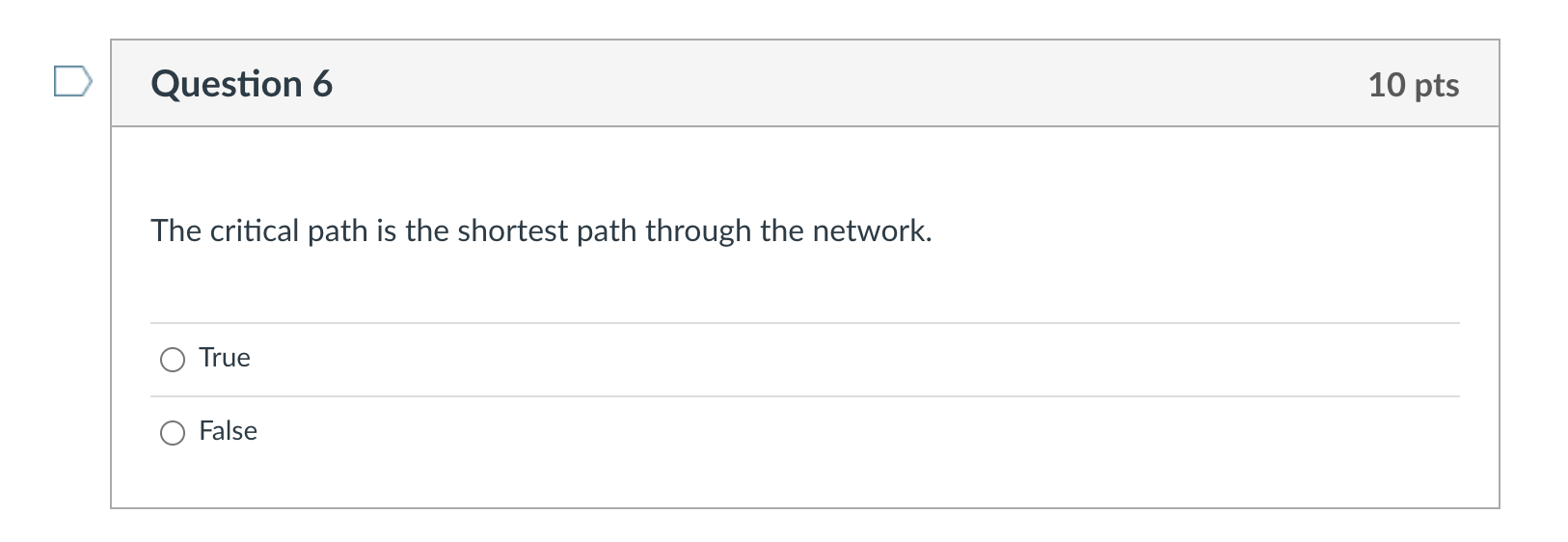
Task: Click the word "Question" in the header
Action: (x=227, y=84)
